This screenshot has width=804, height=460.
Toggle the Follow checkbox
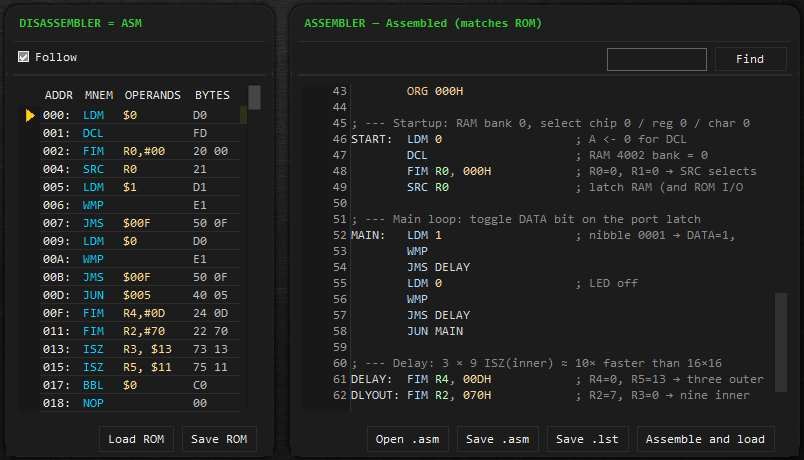coord(24,57)
